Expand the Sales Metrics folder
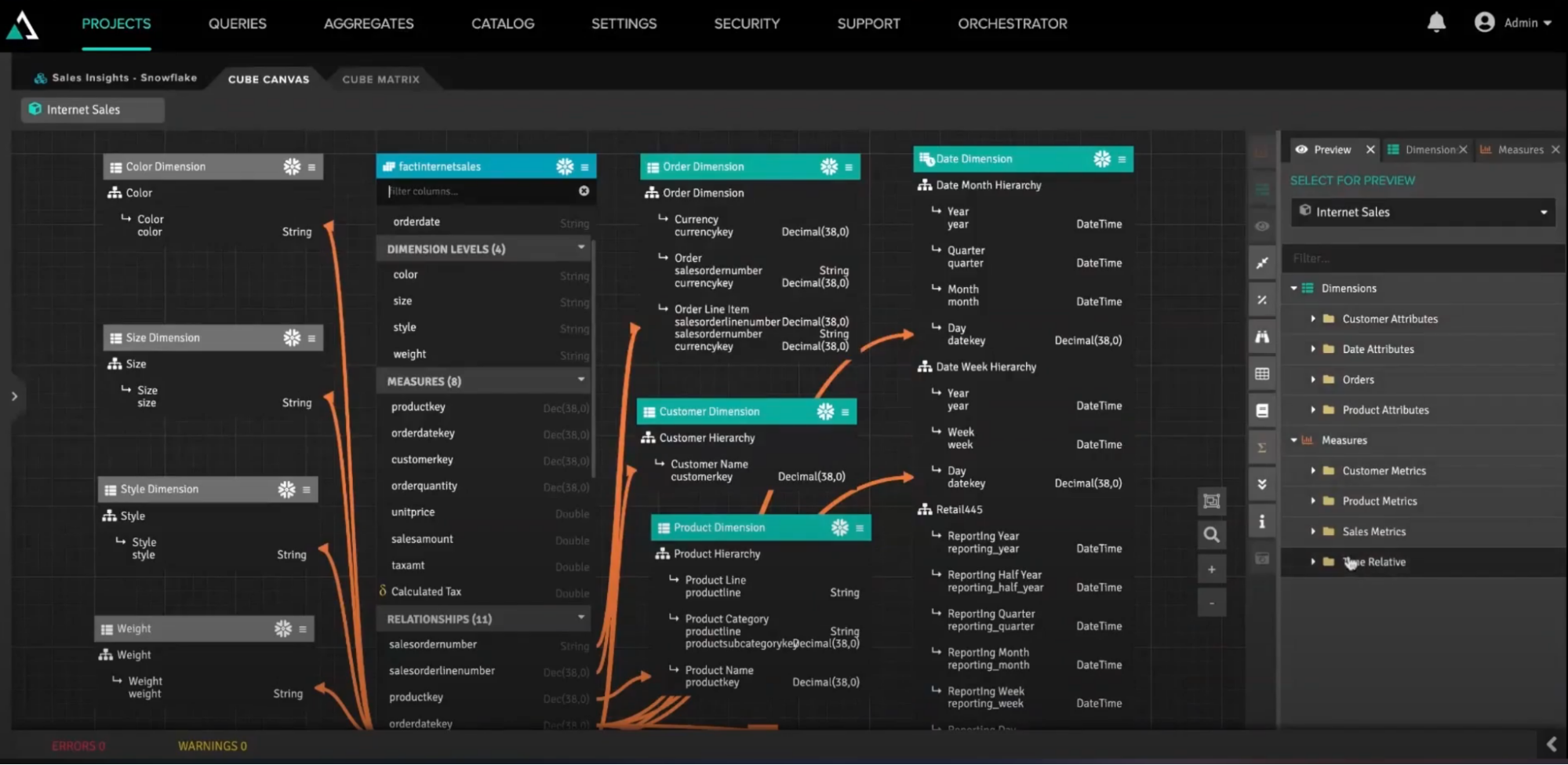Viewport: 1568px width, 765px height. coord(1312,531)
